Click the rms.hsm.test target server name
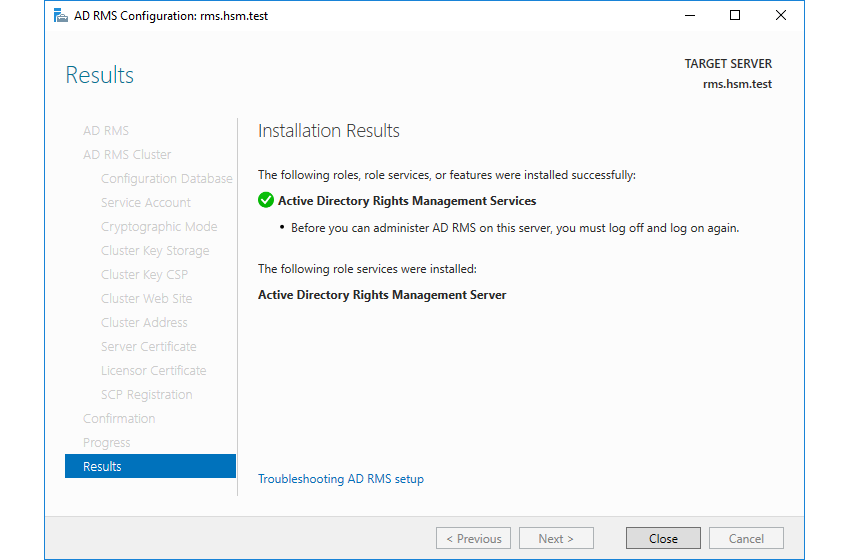Screen dimensions: 850x560 pyautogui.click(x=737, y=84)
